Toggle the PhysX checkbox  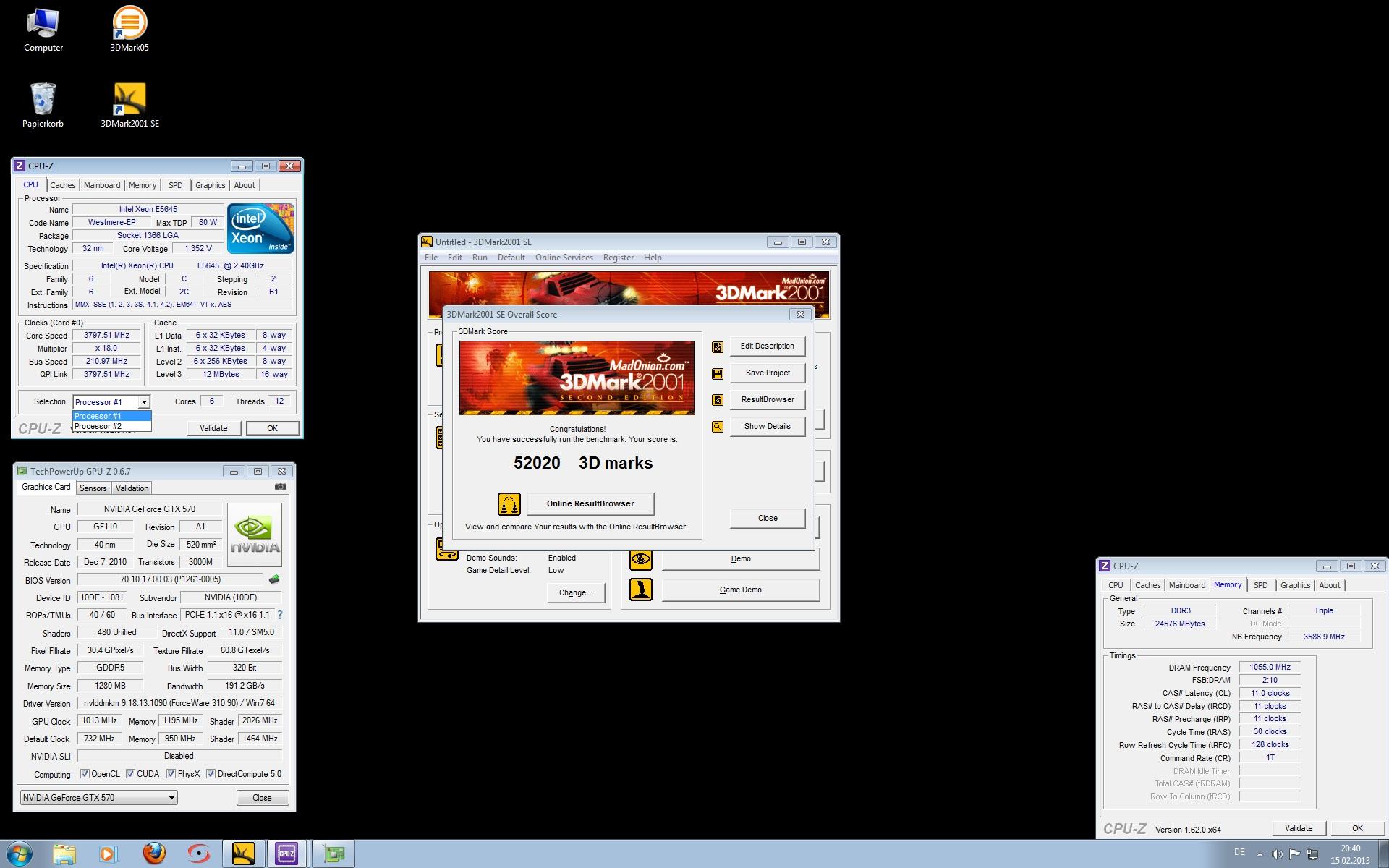click(171, 774)
